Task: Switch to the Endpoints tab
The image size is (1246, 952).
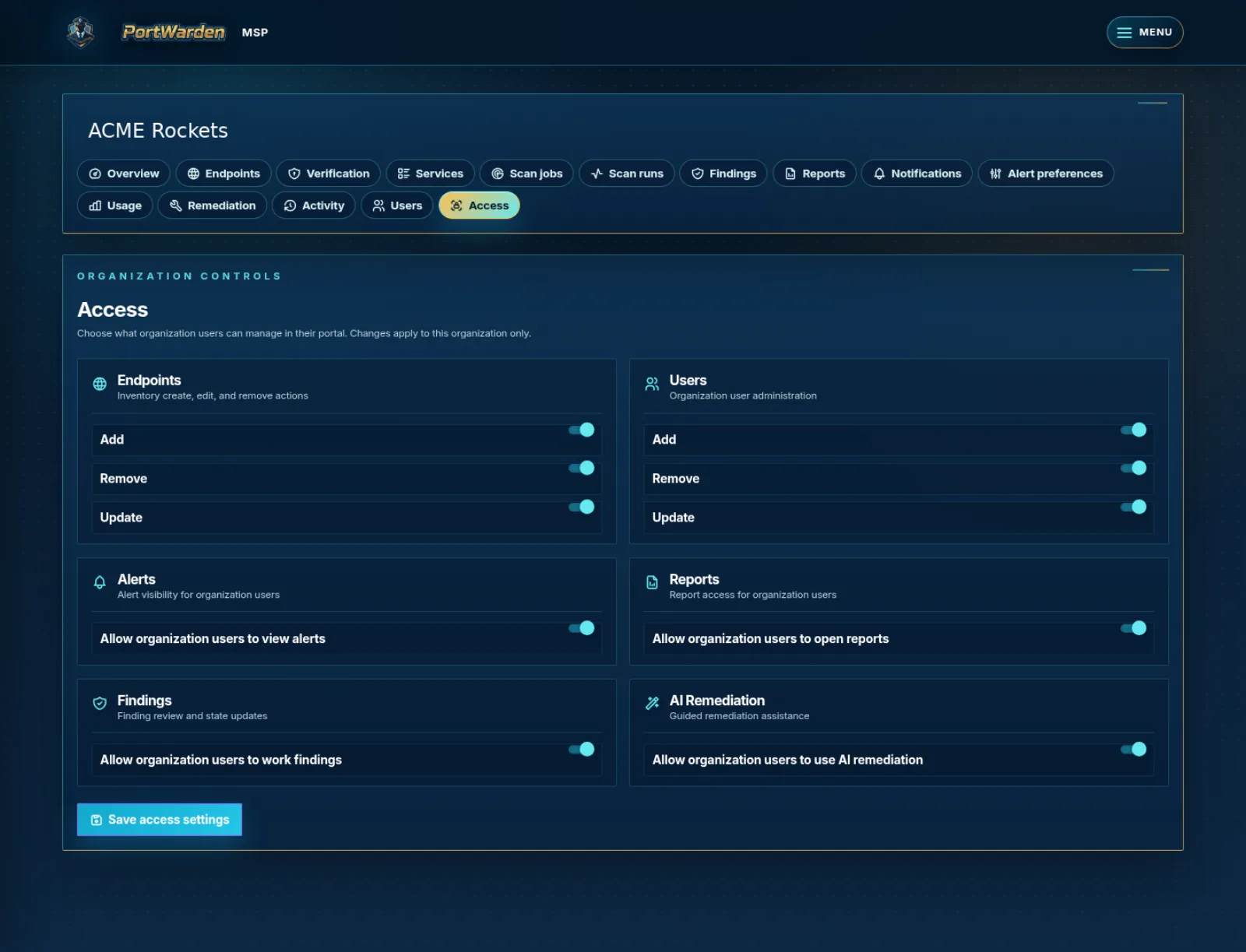Action: pos(224,174)
